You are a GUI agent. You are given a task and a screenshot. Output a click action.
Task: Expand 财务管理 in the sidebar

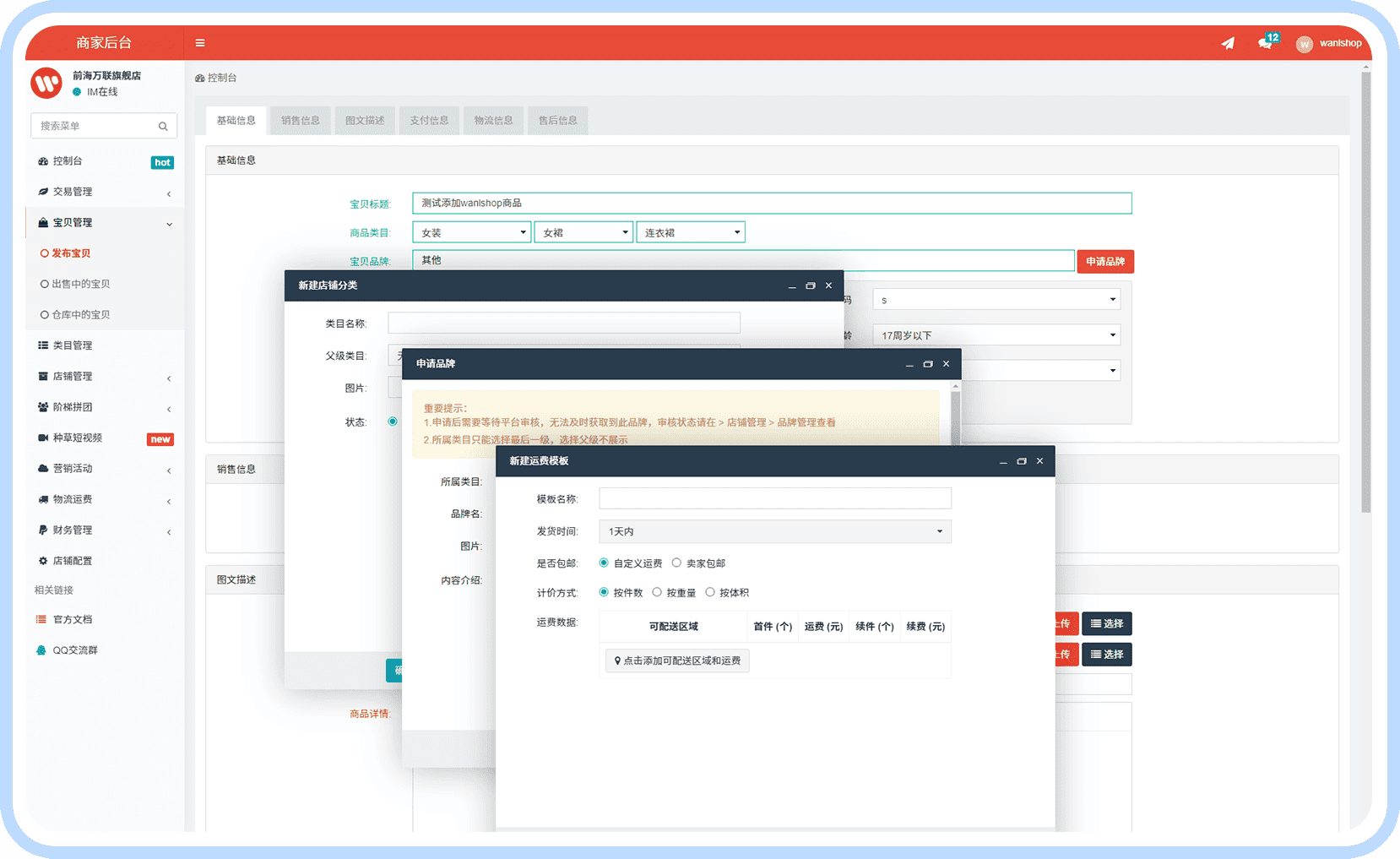(x=105, y=530)
